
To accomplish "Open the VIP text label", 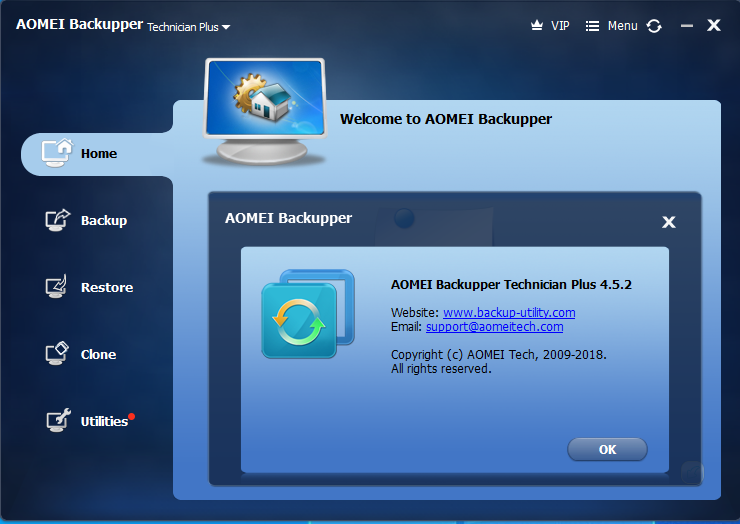I will point(560,26).
